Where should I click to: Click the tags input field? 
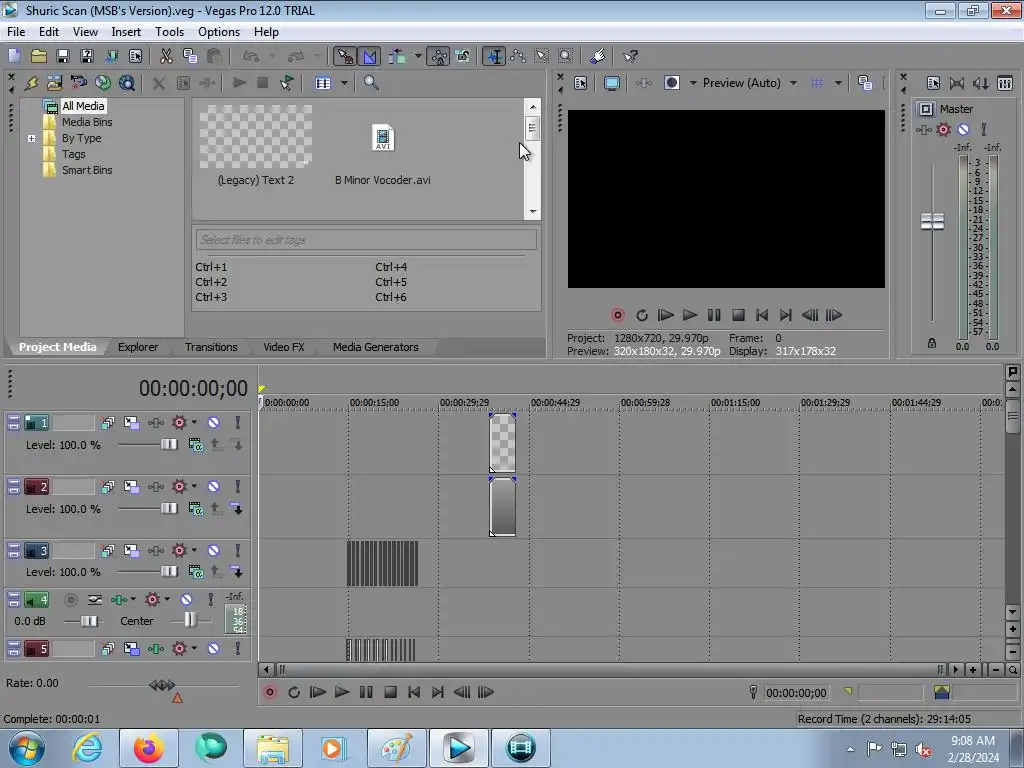pyautogui.click(x=366, y=240)
